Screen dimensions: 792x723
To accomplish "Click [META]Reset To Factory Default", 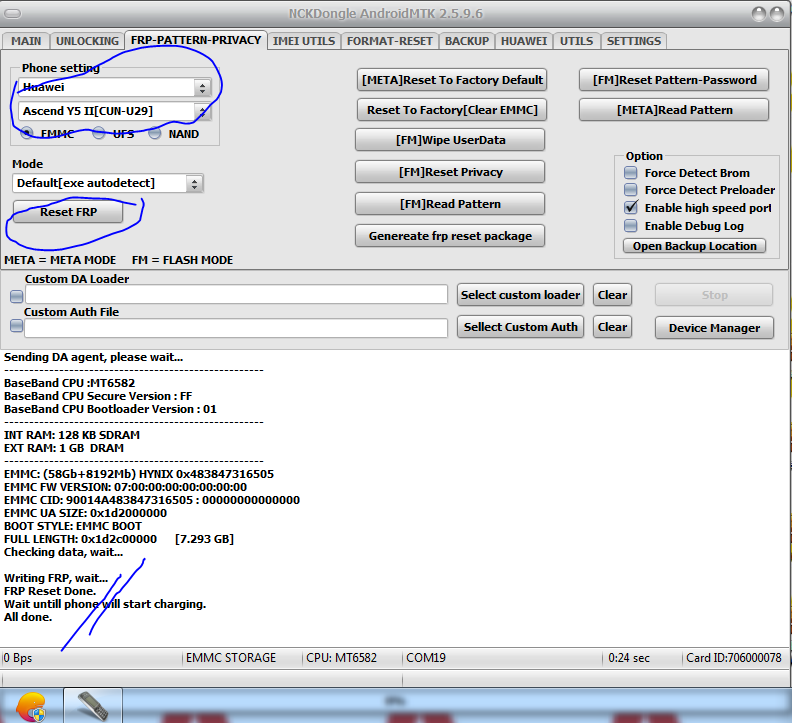I will tap(452, 80).
